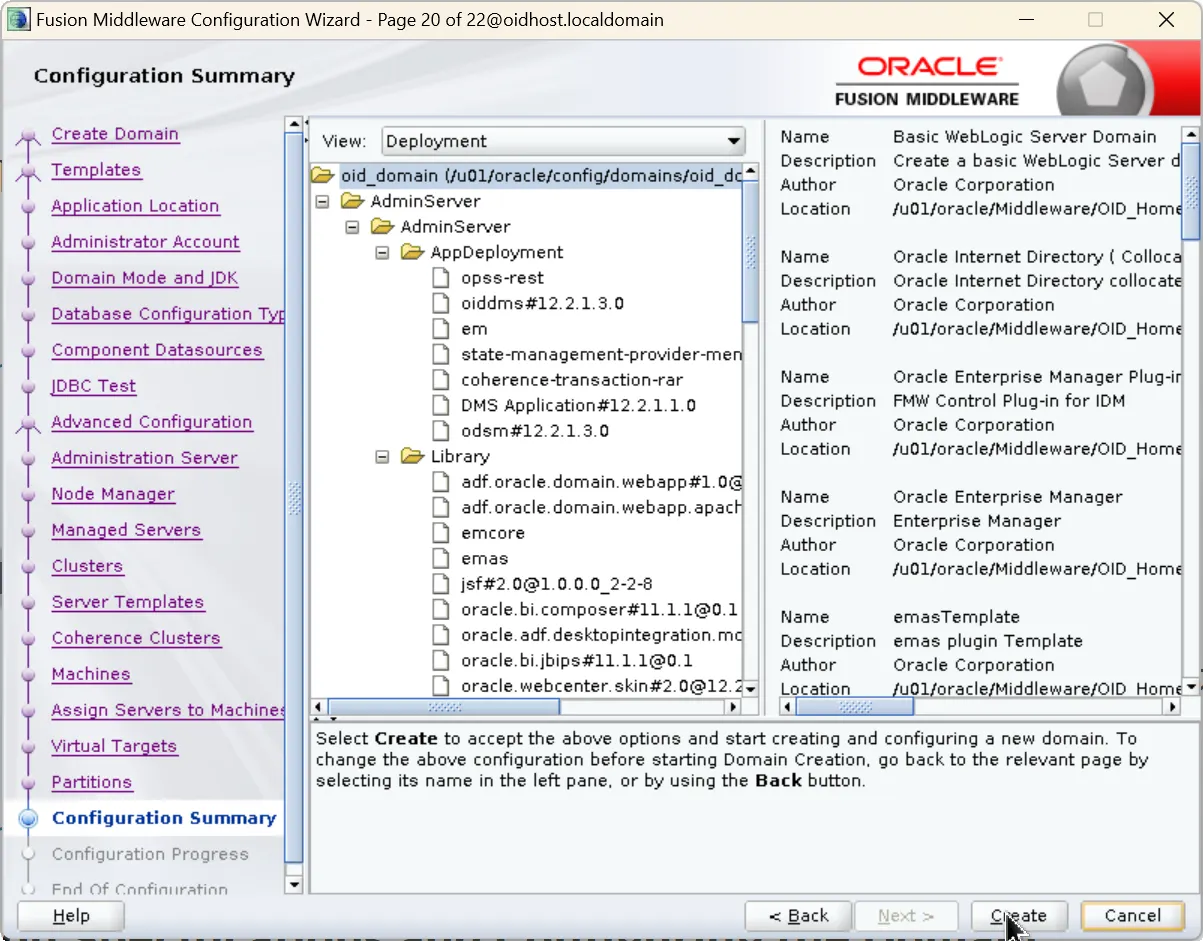Collapse the AppDeployment tree node
Screen dimensions: 1203x941
click(x=382, y=253)
